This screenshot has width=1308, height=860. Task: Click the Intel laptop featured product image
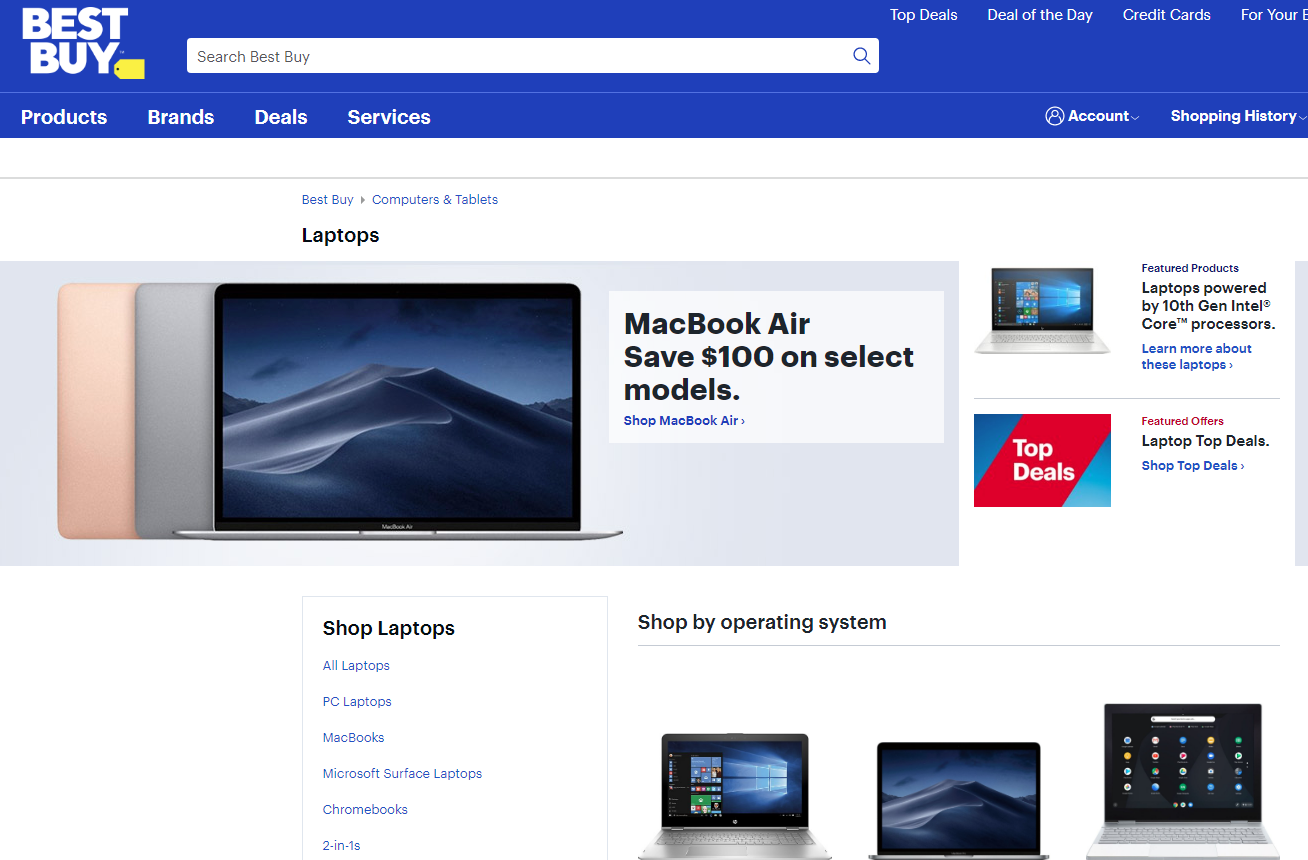tap(1042, 311)
